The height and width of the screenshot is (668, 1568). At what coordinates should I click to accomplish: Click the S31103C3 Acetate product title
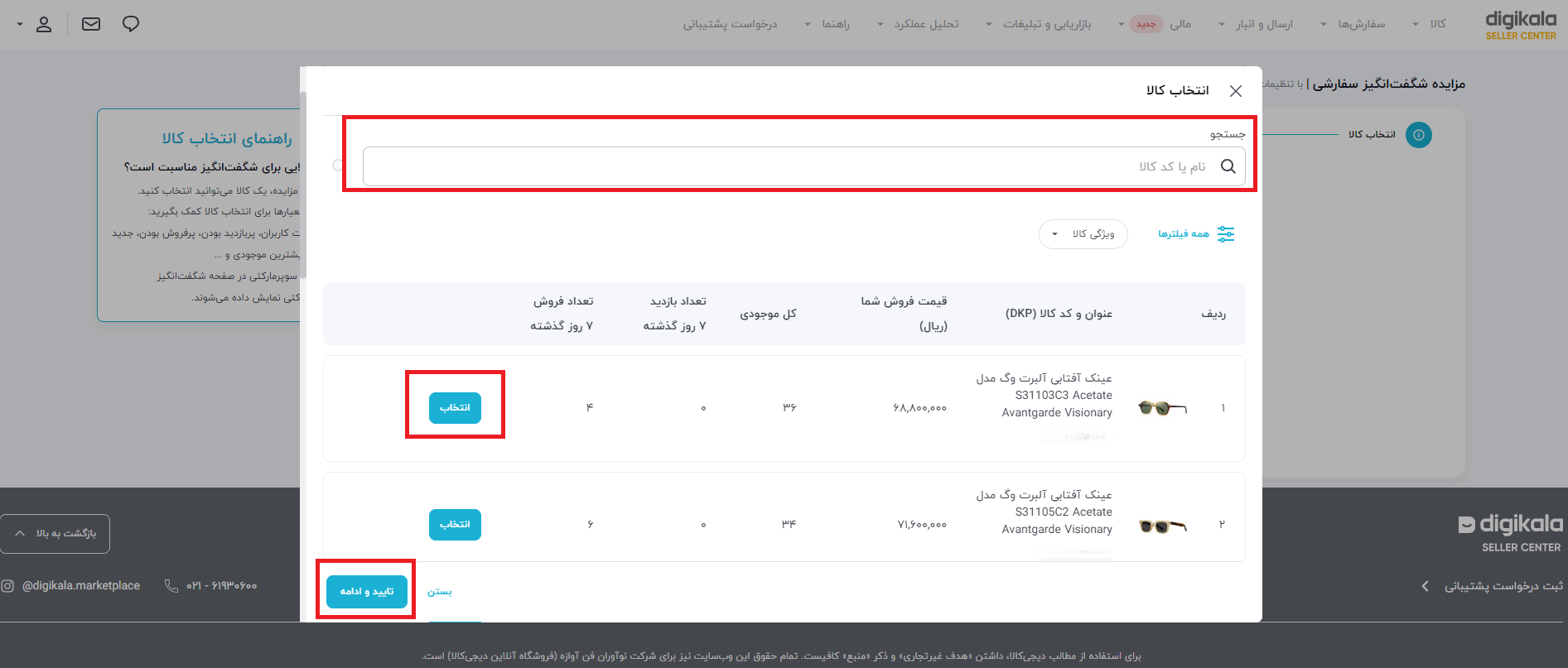[x=1044, y=395]
